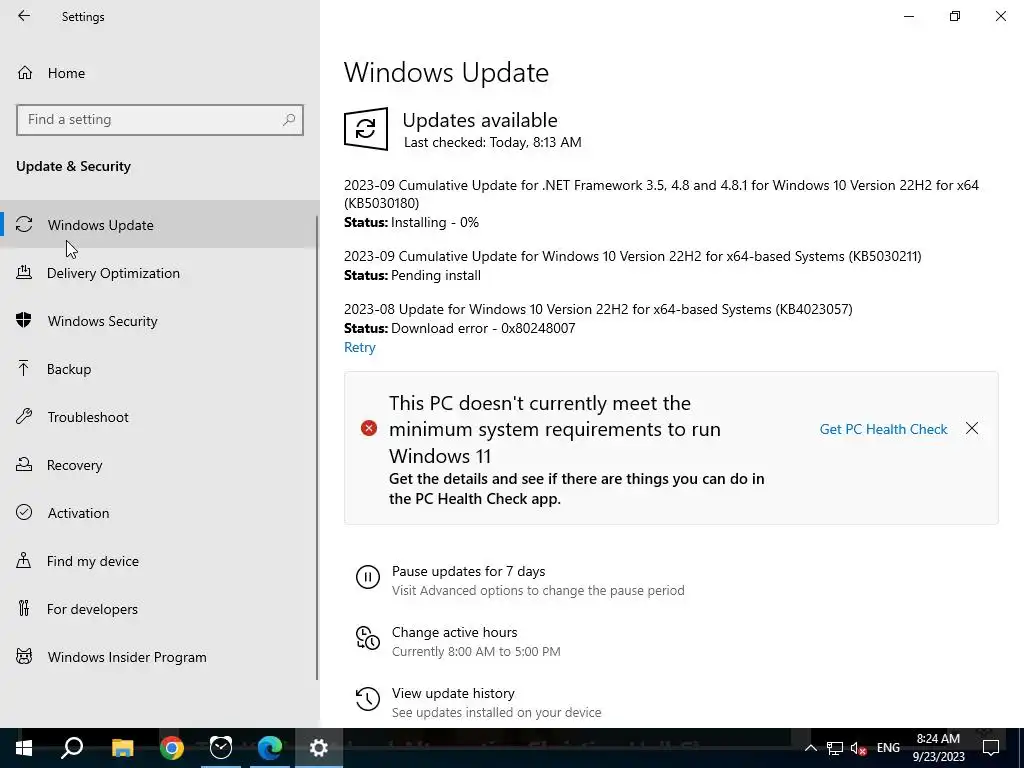Open the taskbar clock showing 8:24 AM
Screen dimensions: 1024x768
click(938, 748)
